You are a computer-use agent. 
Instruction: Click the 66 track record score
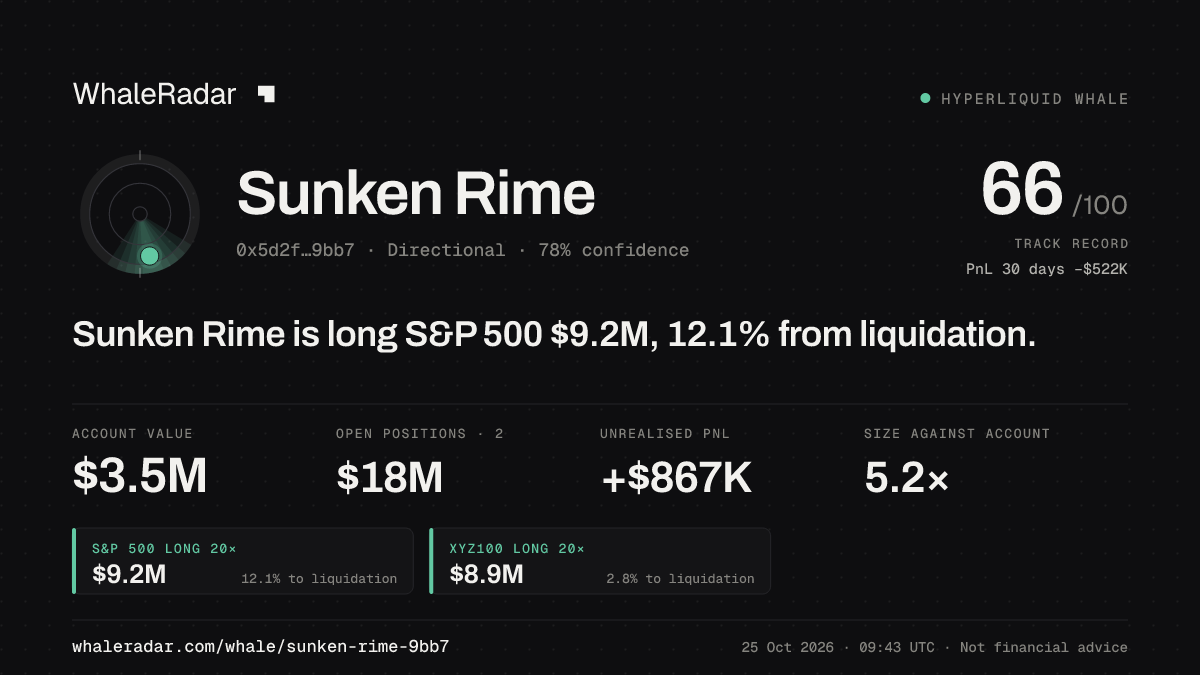(1021, 190)
